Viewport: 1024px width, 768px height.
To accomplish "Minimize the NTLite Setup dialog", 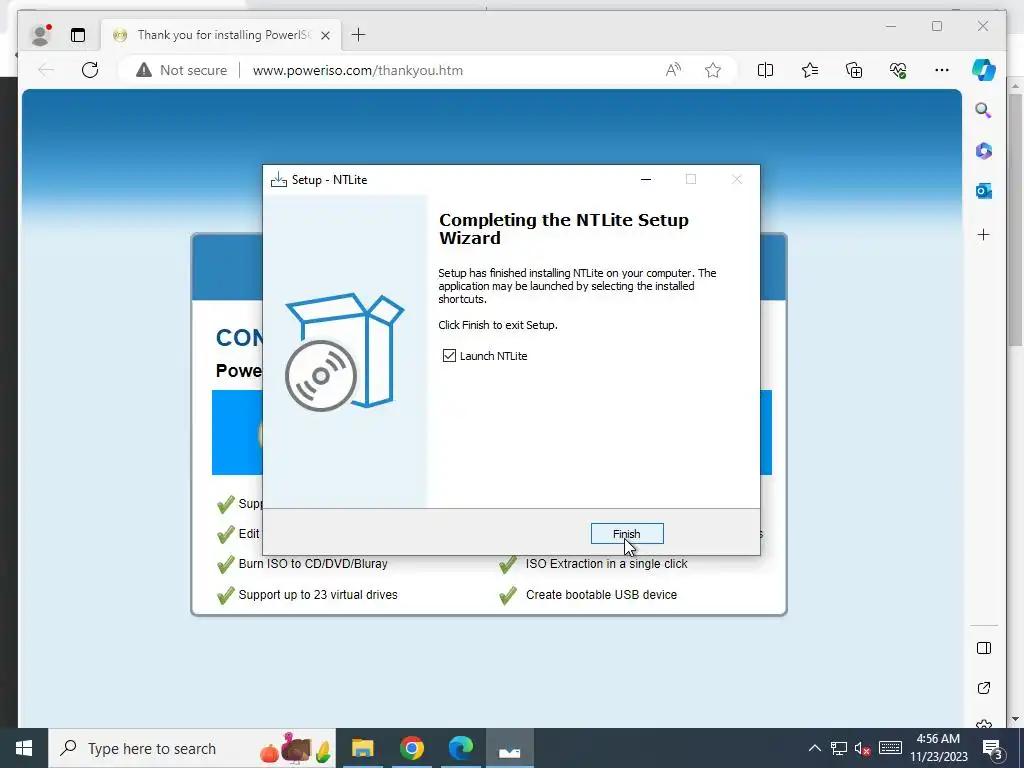I will pyautogui.click(x=646, y=180).
